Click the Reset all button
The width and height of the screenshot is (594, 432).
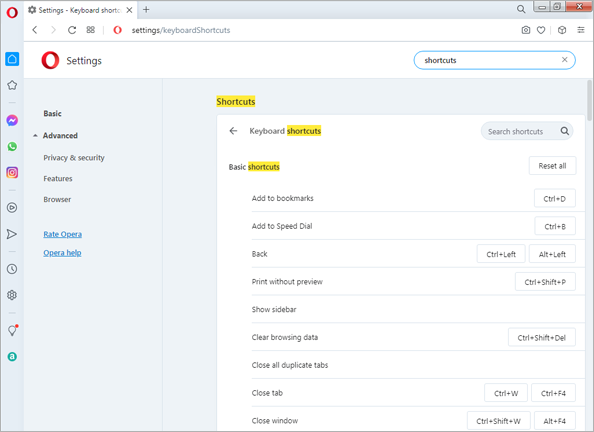point(552,166)
